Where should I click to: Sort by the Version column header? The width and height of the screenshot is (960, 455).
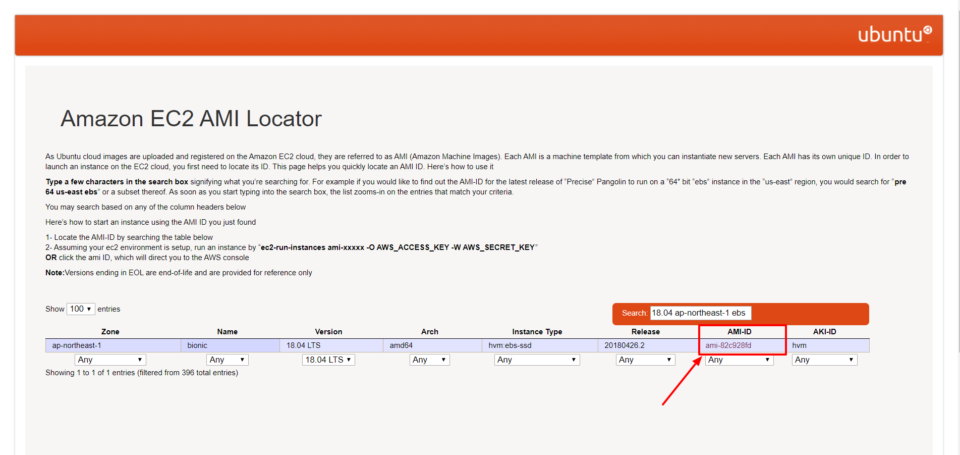328,331
